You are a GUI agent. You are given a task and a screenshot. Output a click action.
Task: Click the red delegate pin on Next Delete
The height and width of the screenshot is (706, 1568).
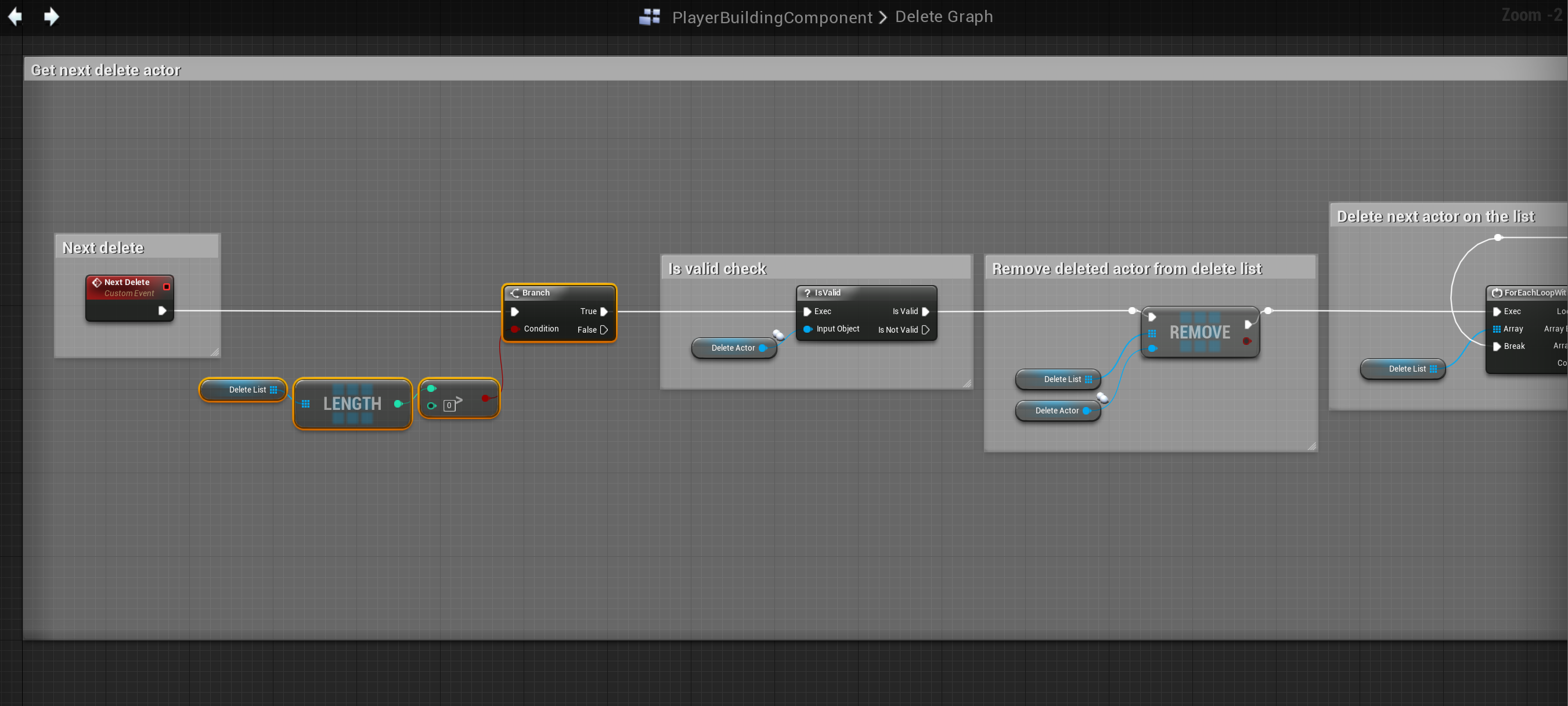pos(166,286)
